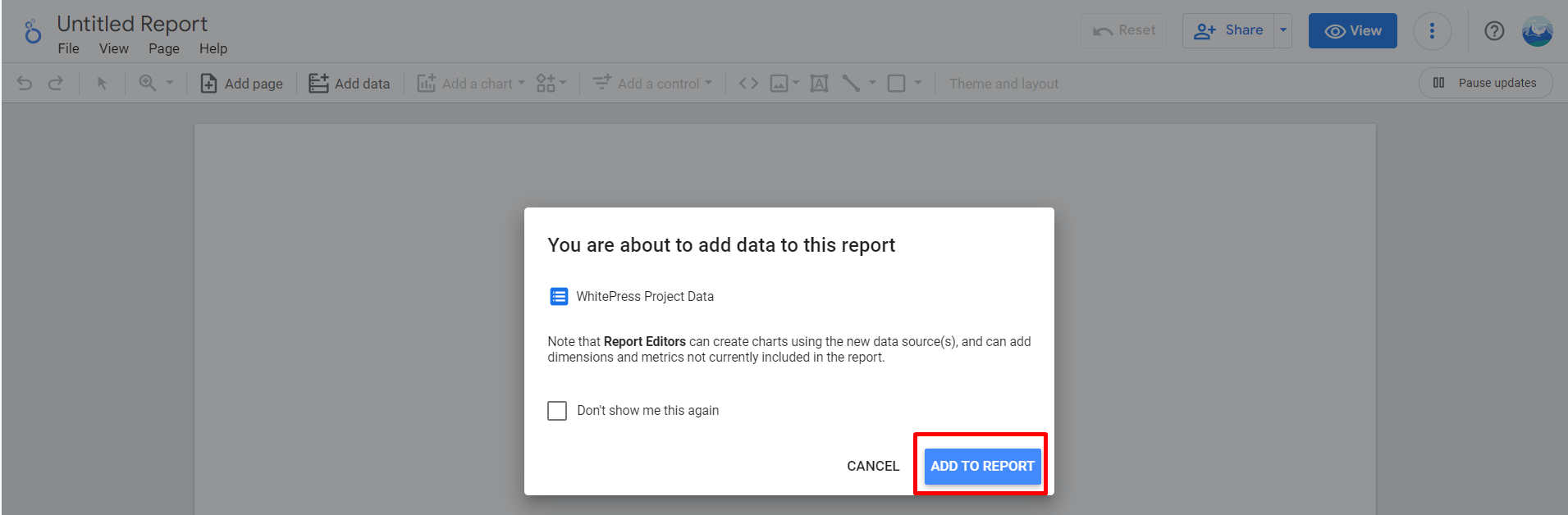Open the more options three-dot menu
1568x515 pixels.
[x=1433, y=31]
